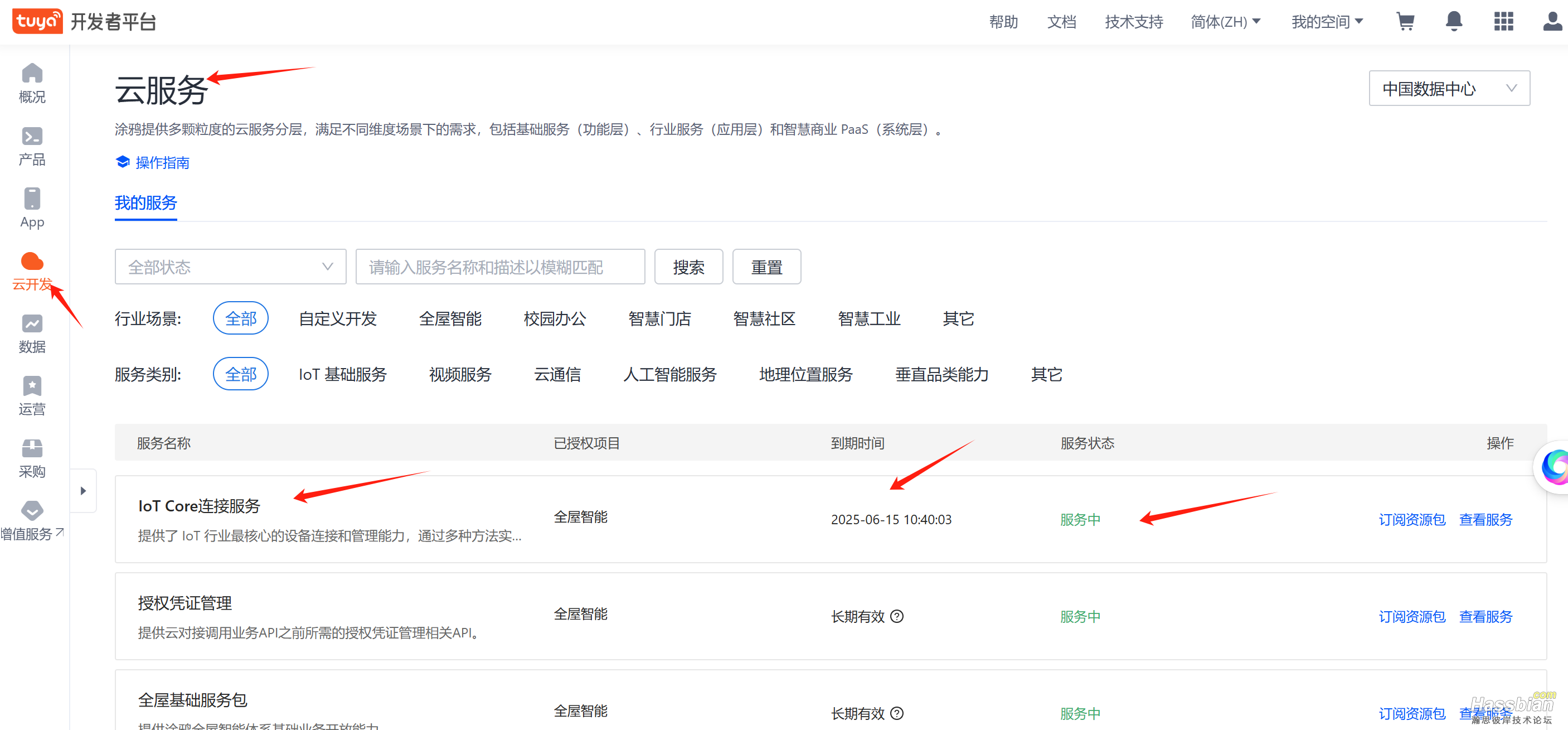Image resolution: width=1568 pixels, height=730 pixels.
Task: Open 产品 section in sidebar
Action: [x=32, y=146]
